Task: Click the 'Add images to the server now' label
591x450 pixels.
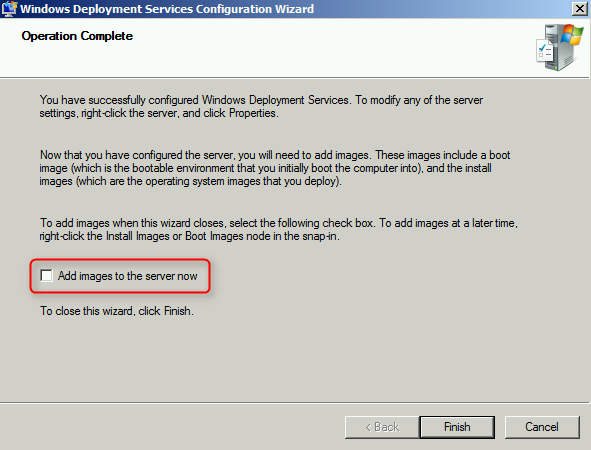Action: [127, 276]
